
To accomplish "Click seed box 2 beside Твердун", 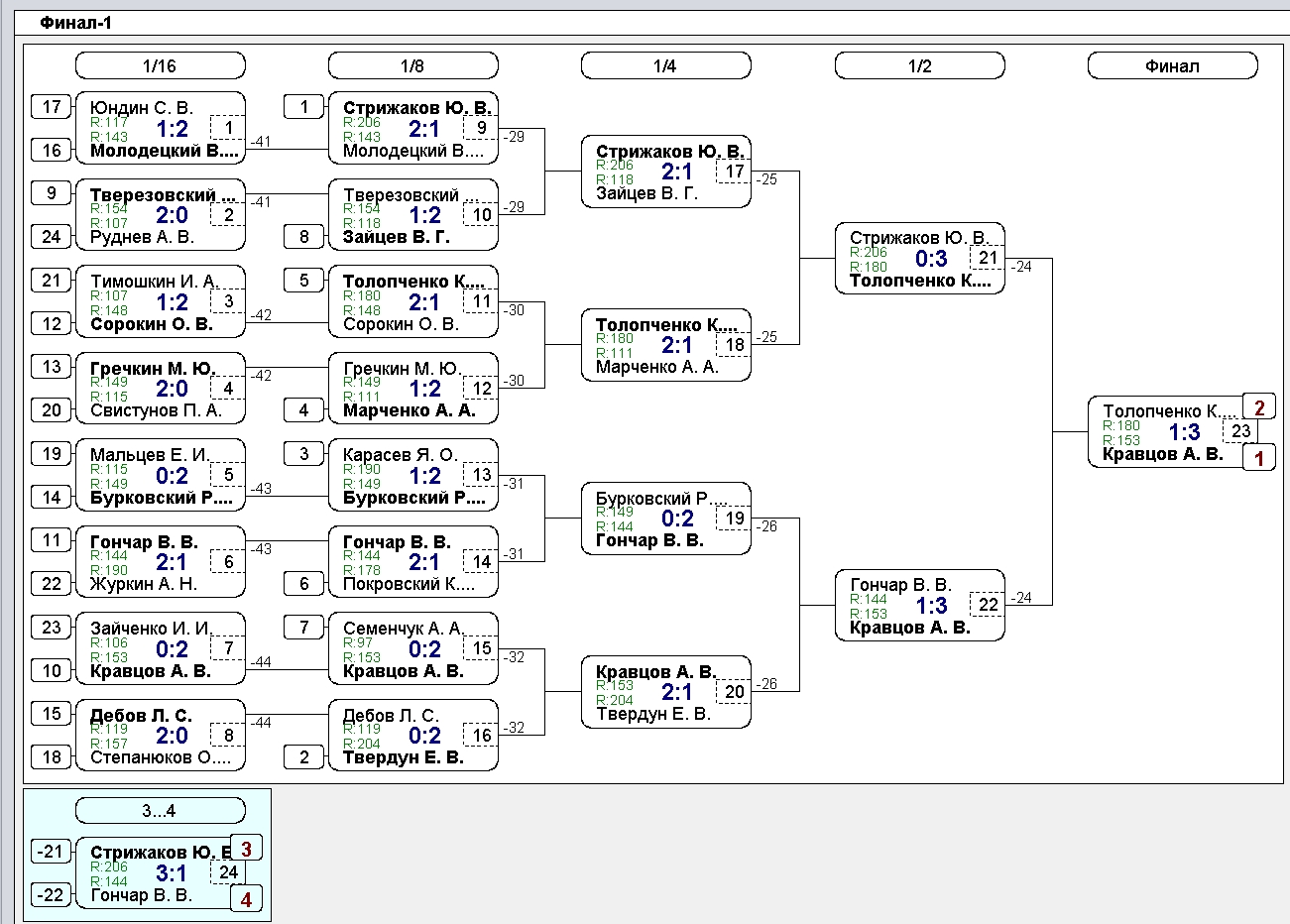I will click(304, 757).
